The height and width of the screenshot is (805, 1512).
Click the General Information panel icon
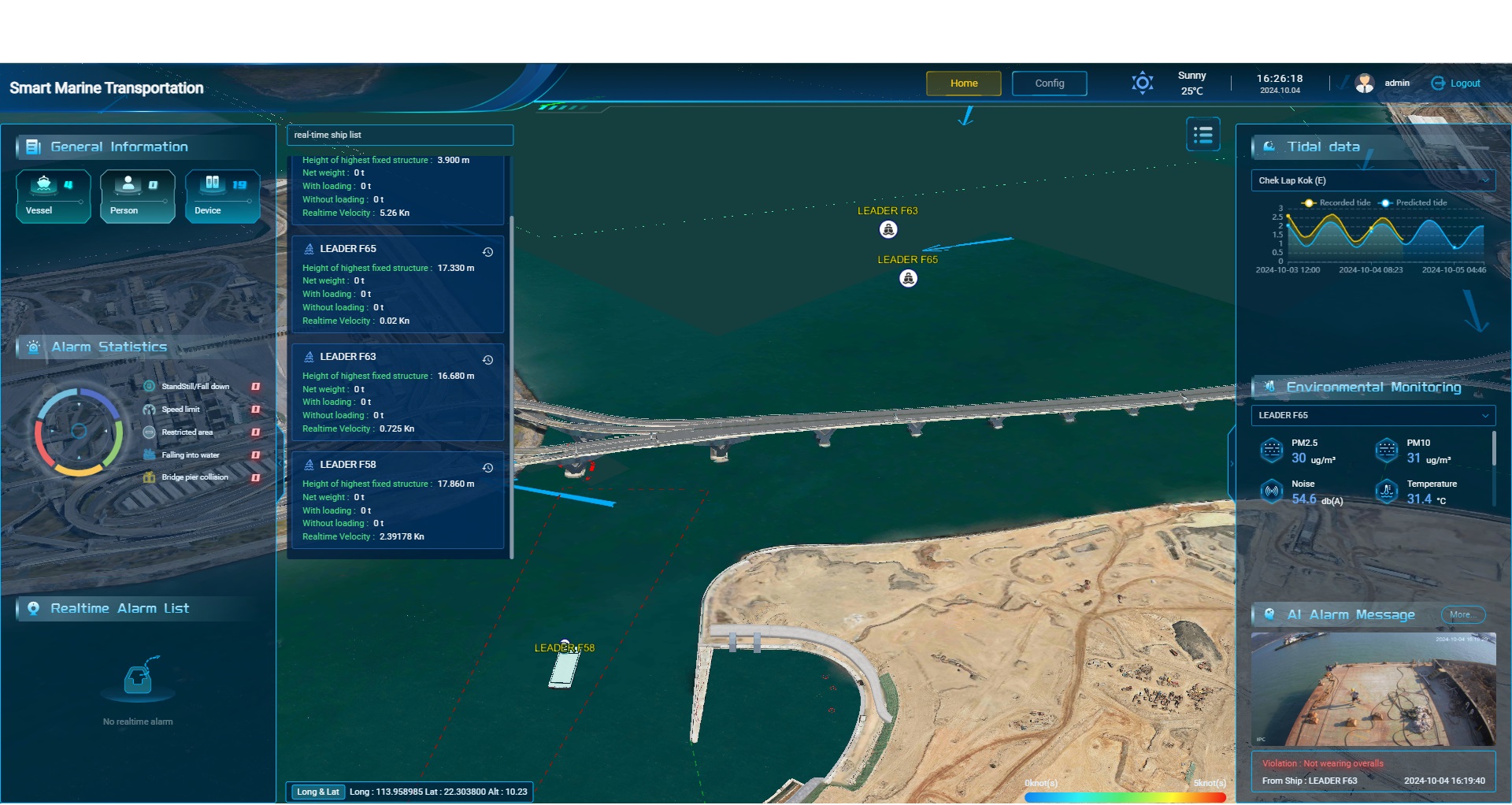click(33, 147)
